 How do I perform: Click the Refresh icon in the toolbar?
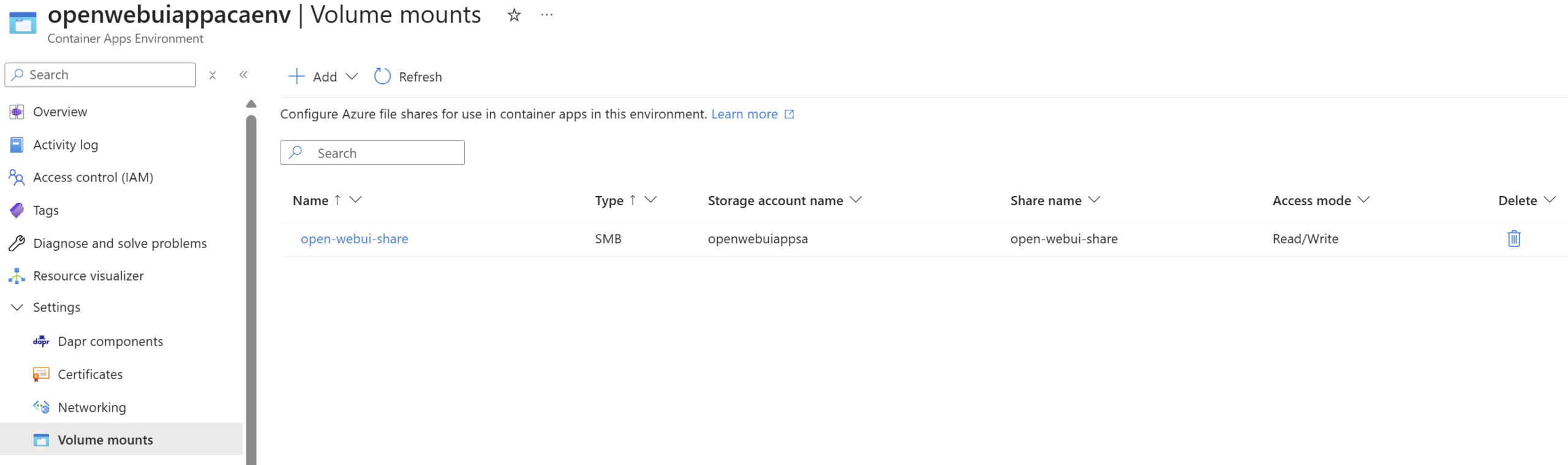click(x=382, y=77)
